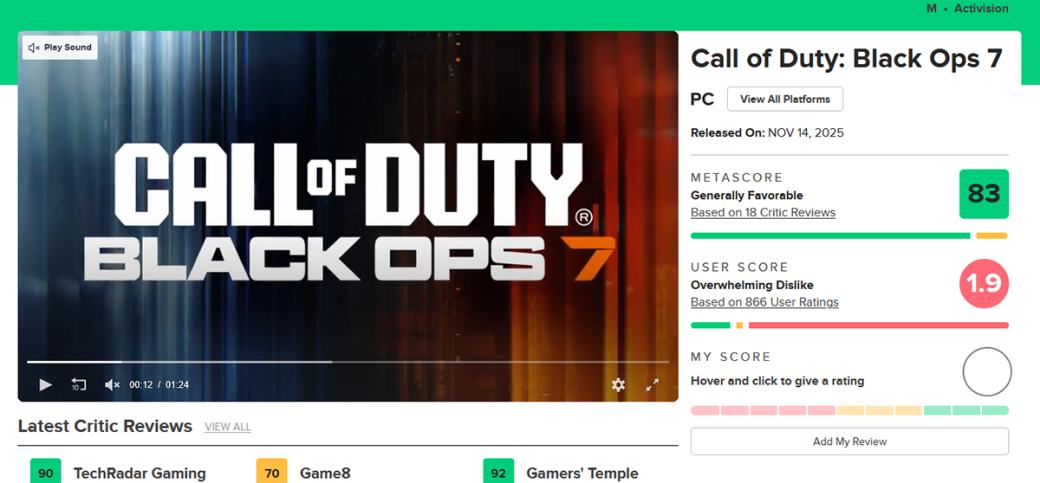Open TechRadar Gaming review

click(x=139, y=473)
